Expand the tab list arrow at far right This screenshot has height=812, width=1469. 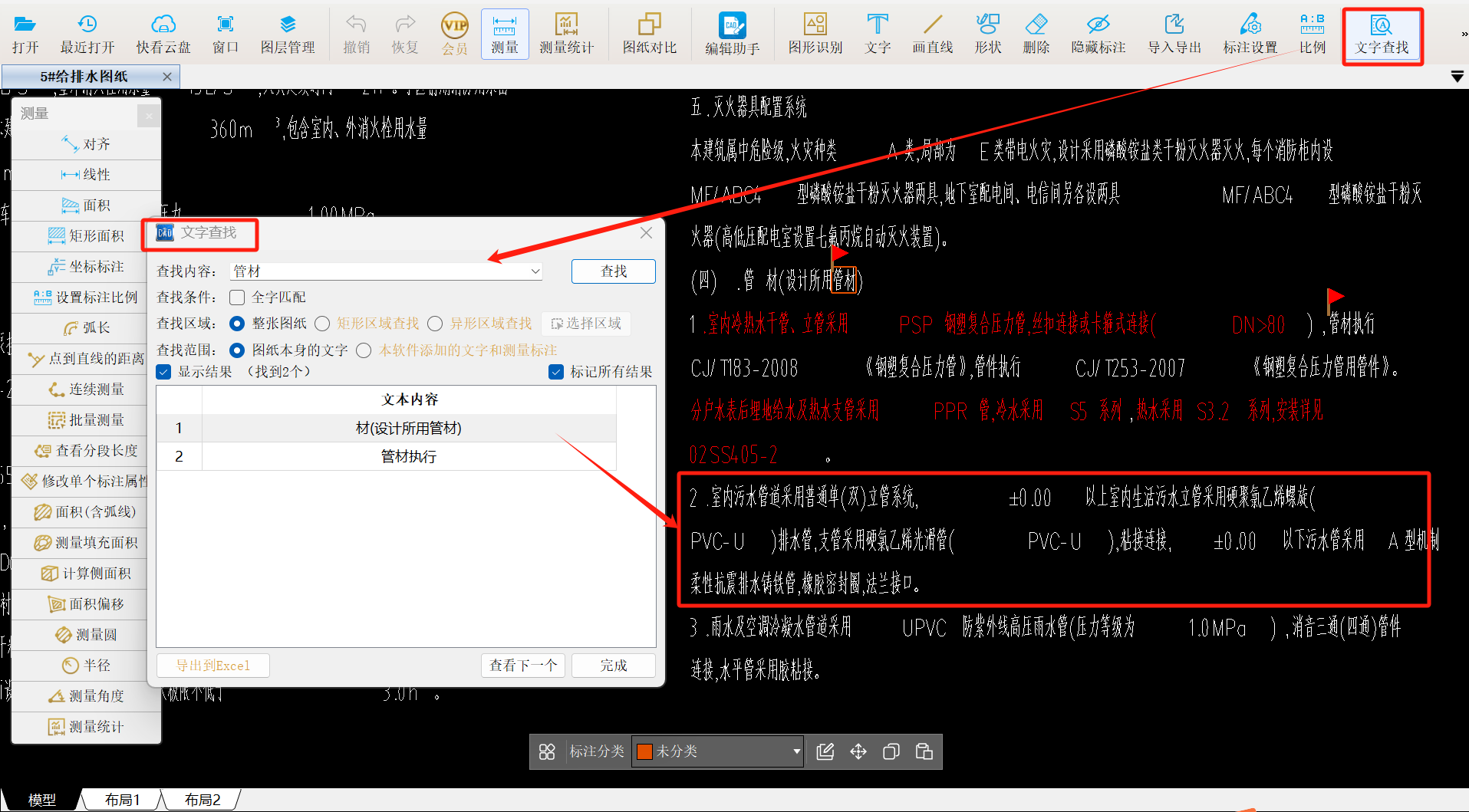click(x=1457, y=77)
